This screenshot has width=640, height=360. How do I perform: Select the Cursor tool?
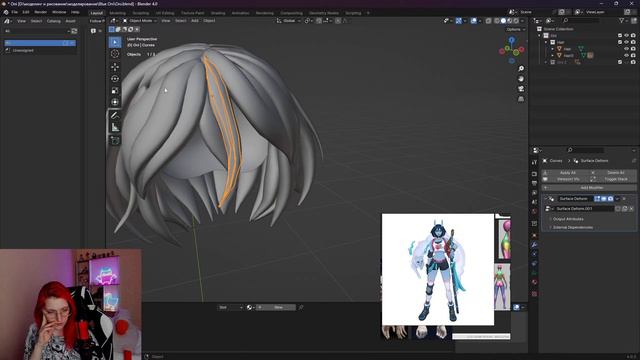pyautogui.click(x=115, y=54)
